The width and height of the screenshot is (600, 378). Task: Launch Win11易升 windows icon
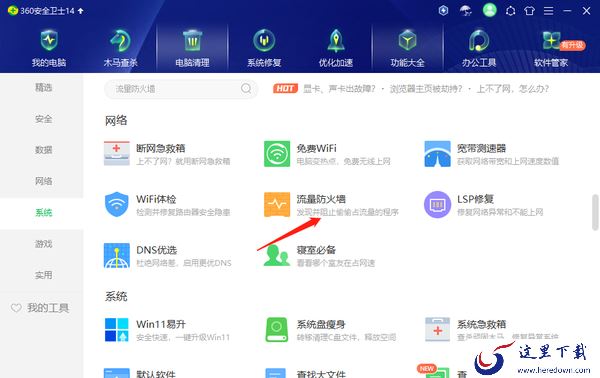(x=117, y=329)
